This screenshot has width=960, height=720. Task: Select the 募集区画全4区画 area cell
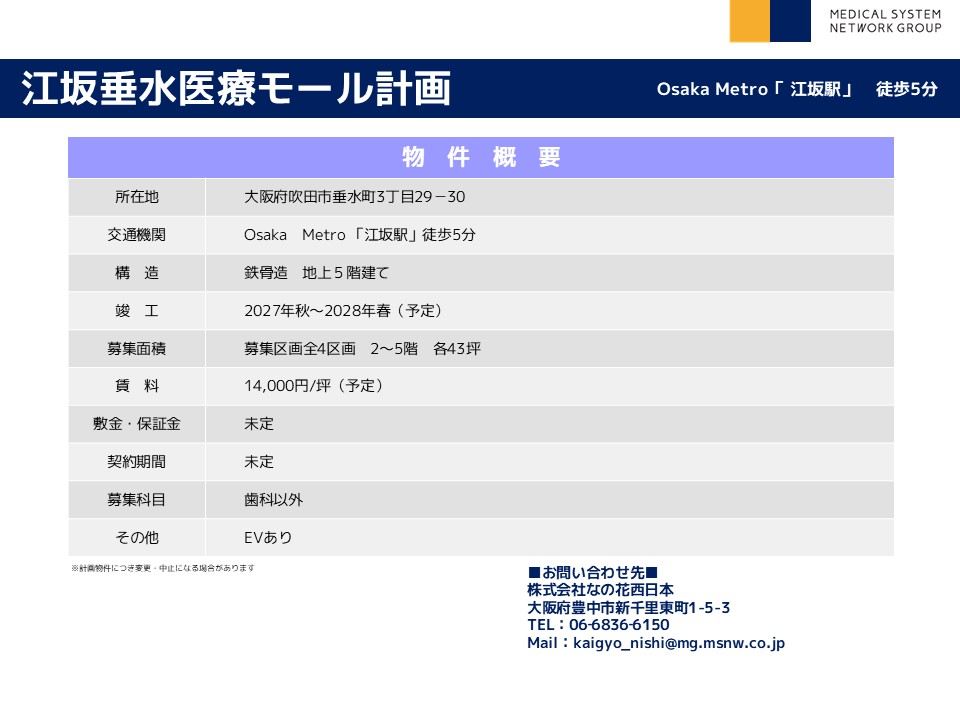pyautogui.click(x=362, y=348)
